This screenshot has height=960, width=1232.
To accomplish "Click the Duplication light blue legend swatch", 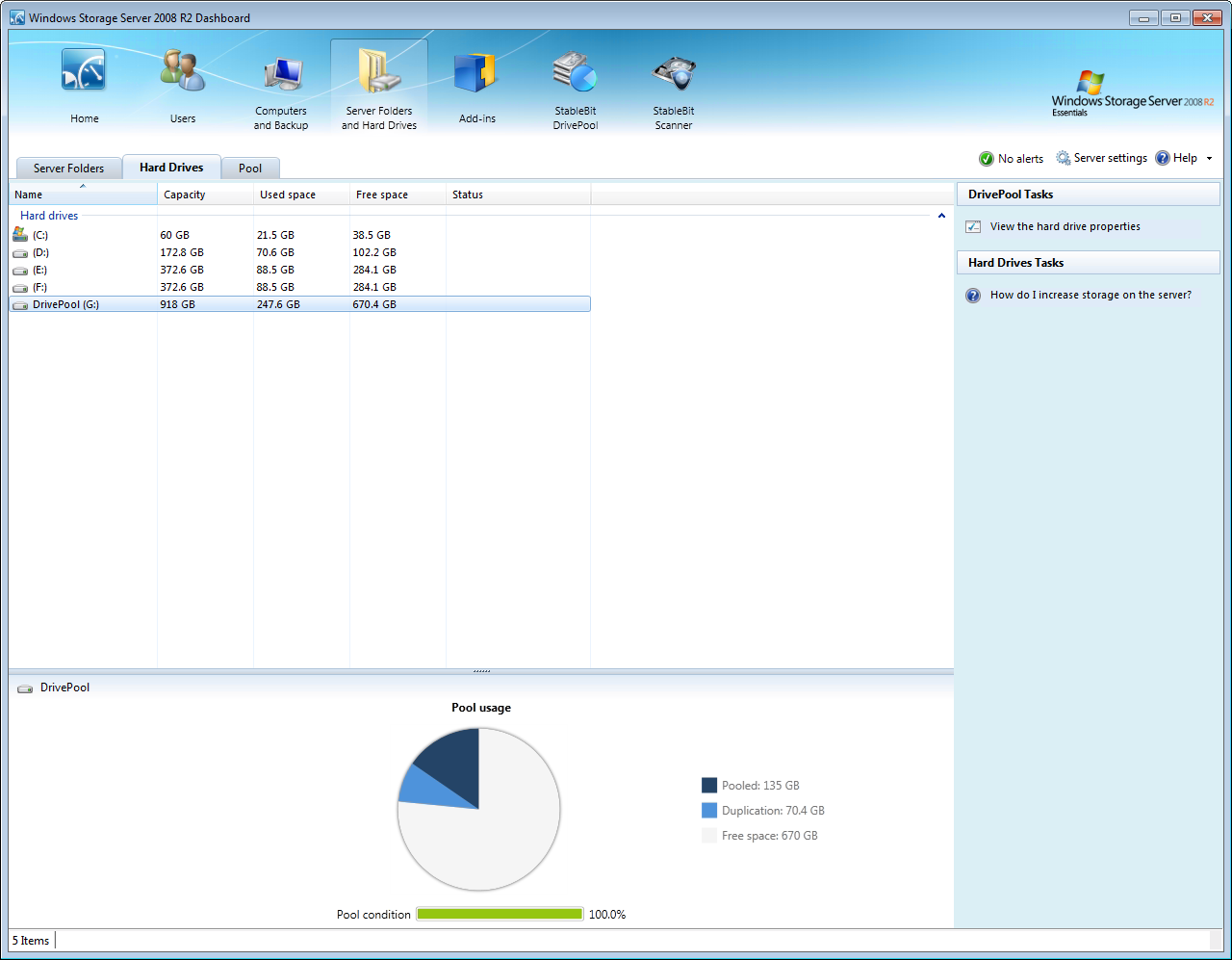I will pos(709,811).
